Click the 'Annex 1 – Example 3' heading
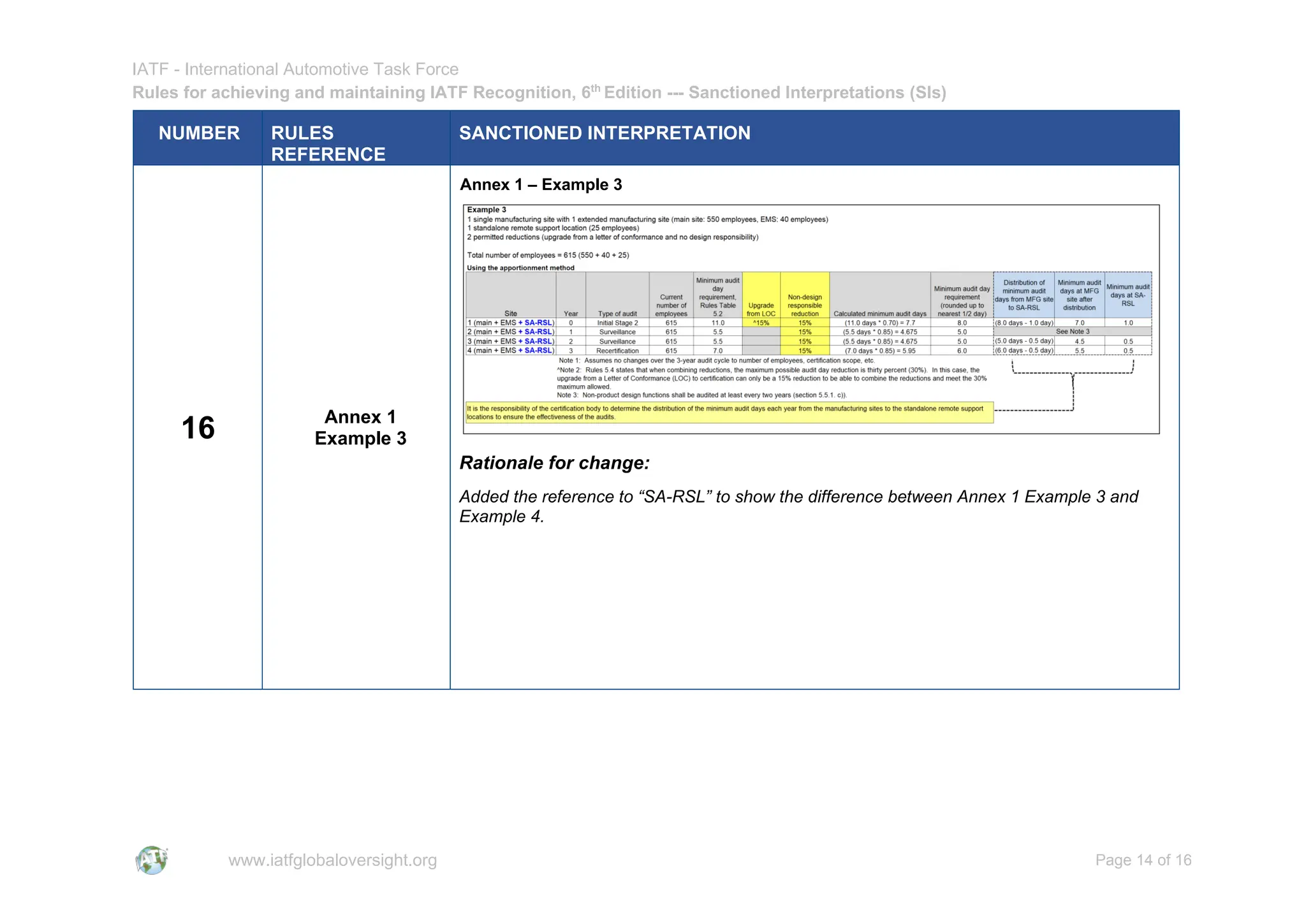The width and height of the screenshot is (1306, 924). [x=541, y=185]
